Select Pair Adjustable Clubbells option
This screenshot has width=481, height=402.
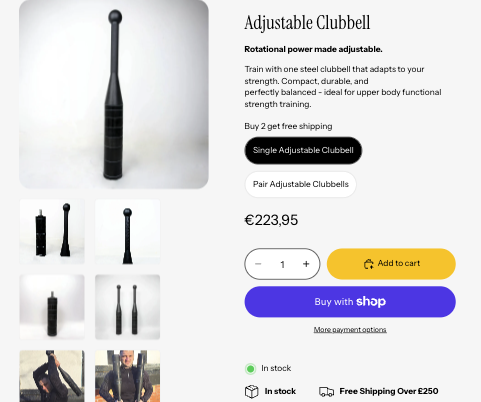click(x=300, y=184)
